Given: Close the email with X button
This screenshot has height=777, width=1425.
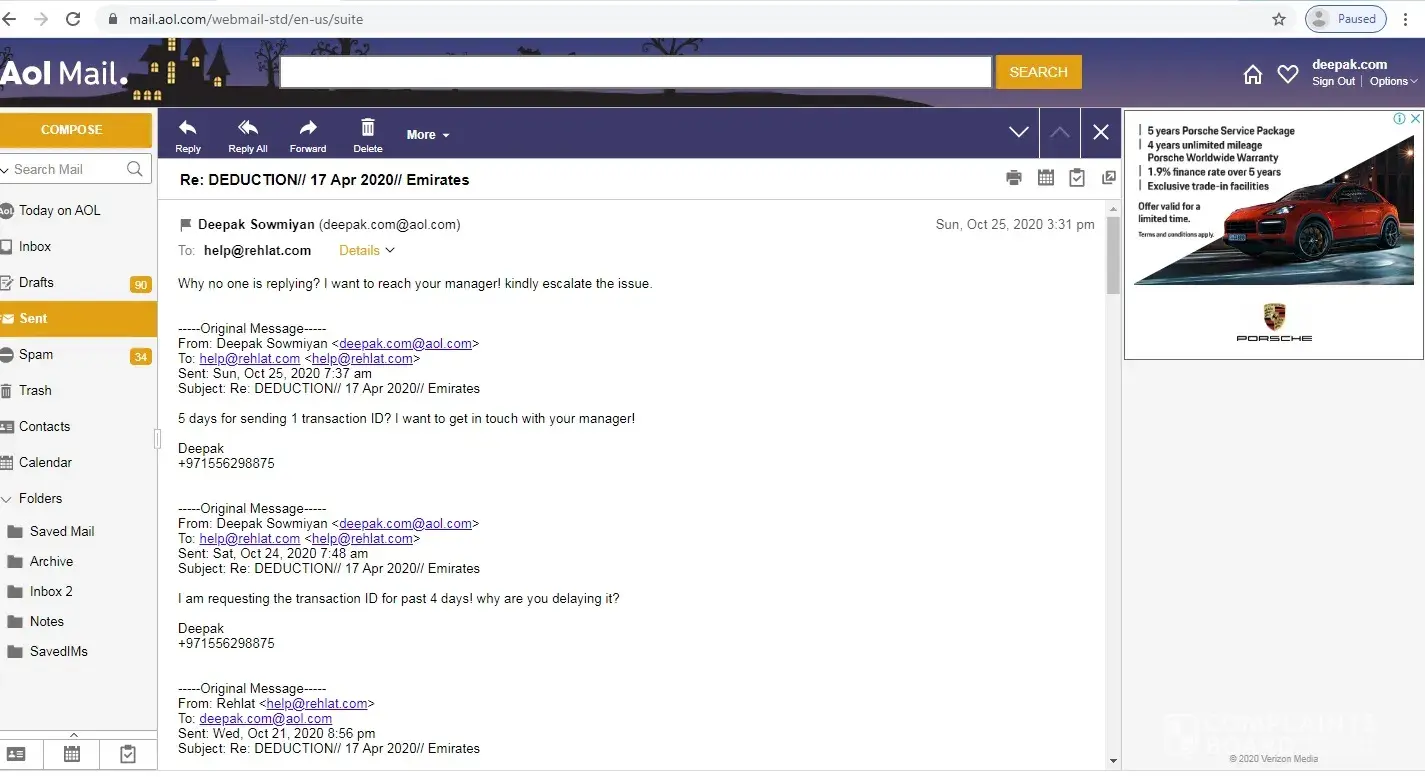Looking at the screenshot, I should (x=1100, y=133).
